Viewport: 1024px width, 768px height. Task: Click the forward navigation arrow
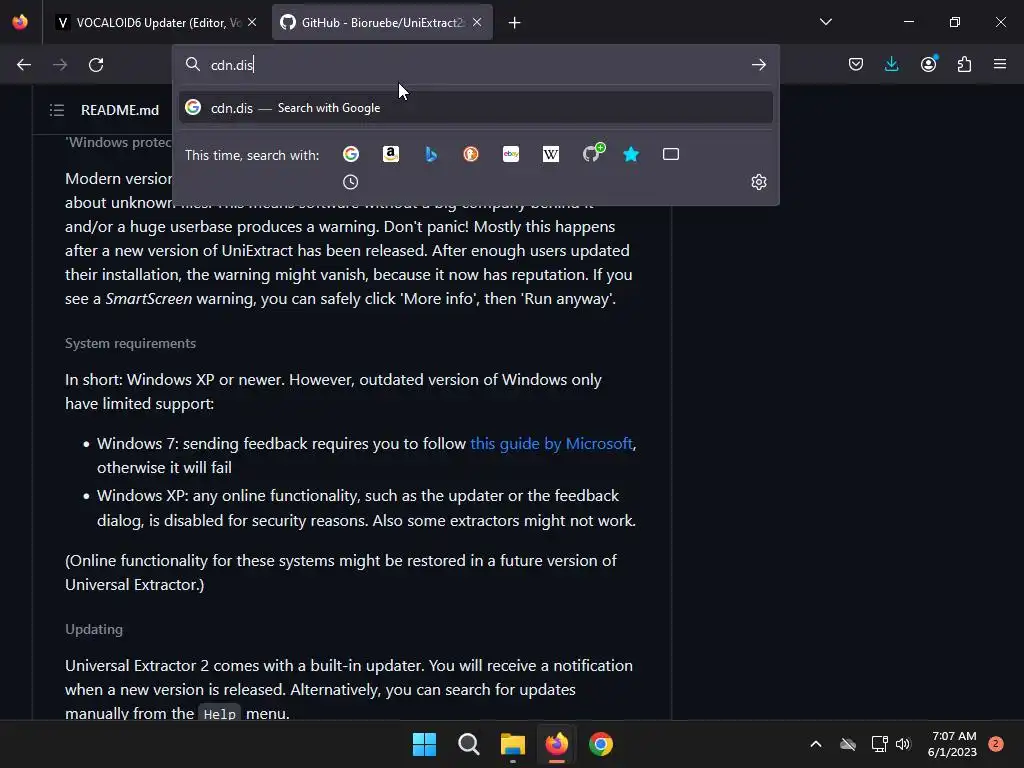(x=60, y=65)
